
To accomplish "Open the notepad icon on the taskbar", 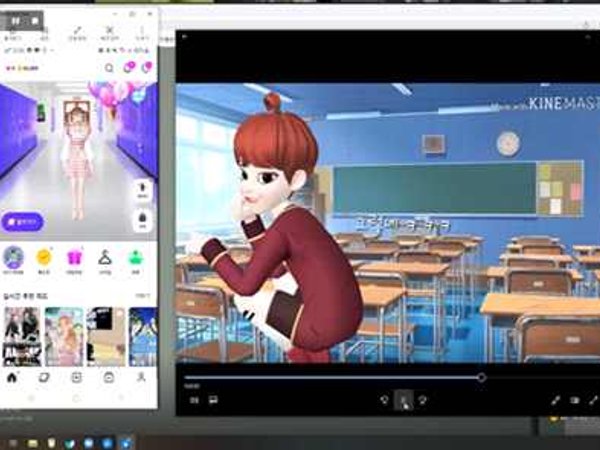I will click(51, 443).
